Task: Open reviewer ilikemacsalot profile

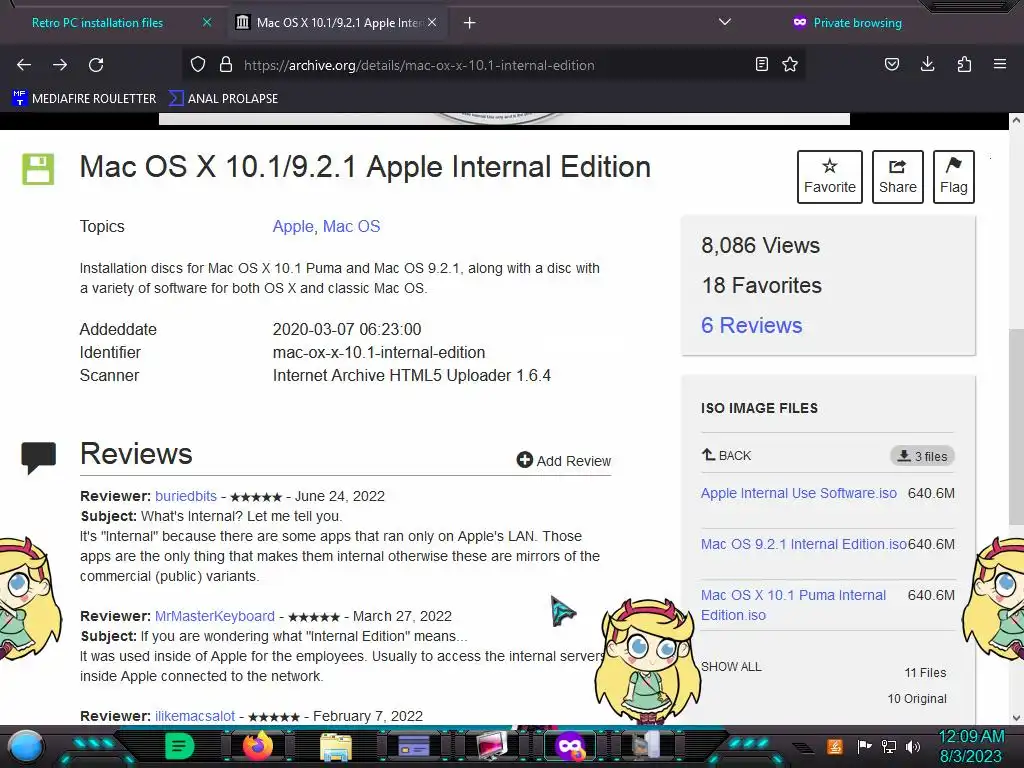Action: tap(195, 716)
